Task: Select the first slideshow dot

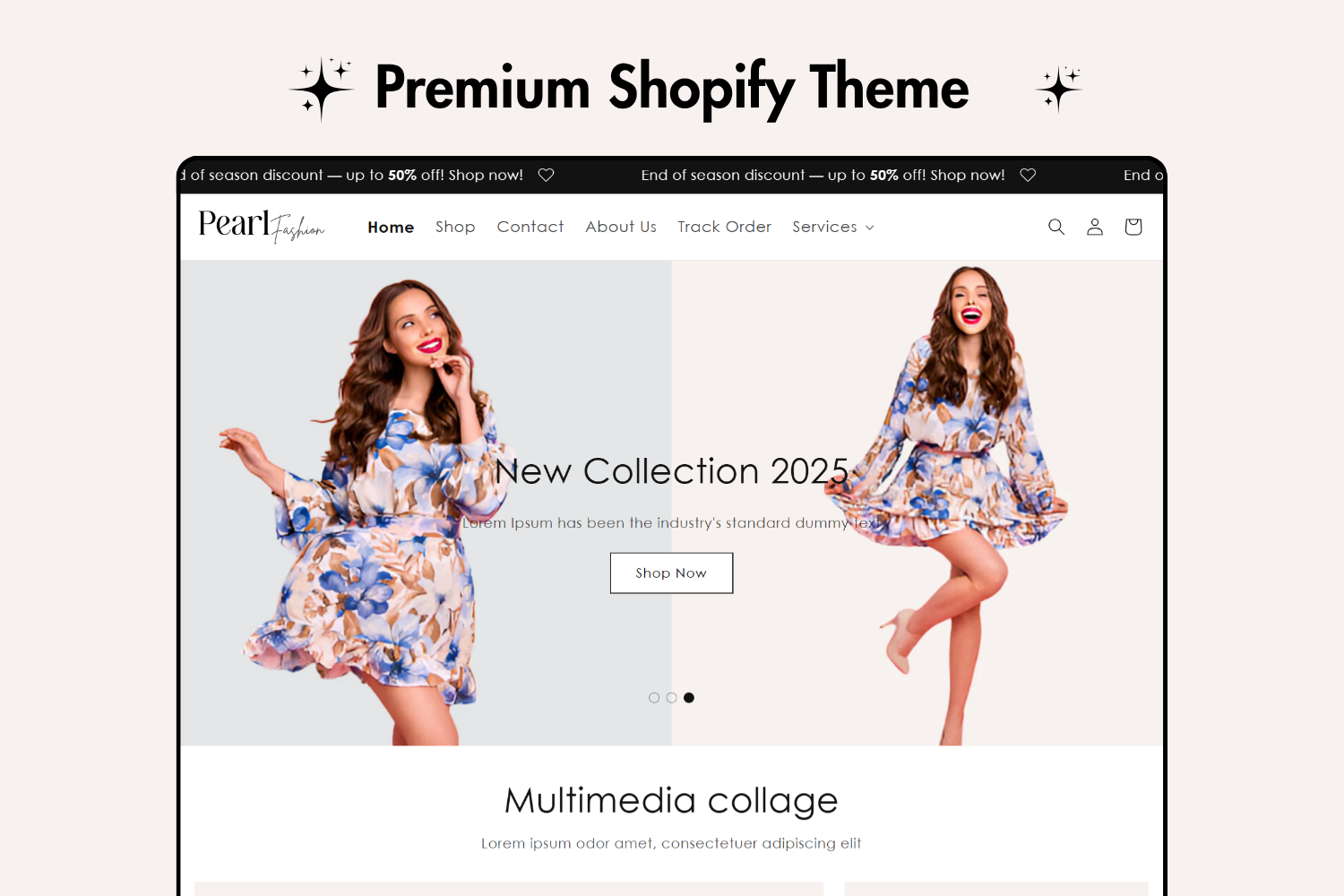Action: pyautogui.click(x=654, y=698)
